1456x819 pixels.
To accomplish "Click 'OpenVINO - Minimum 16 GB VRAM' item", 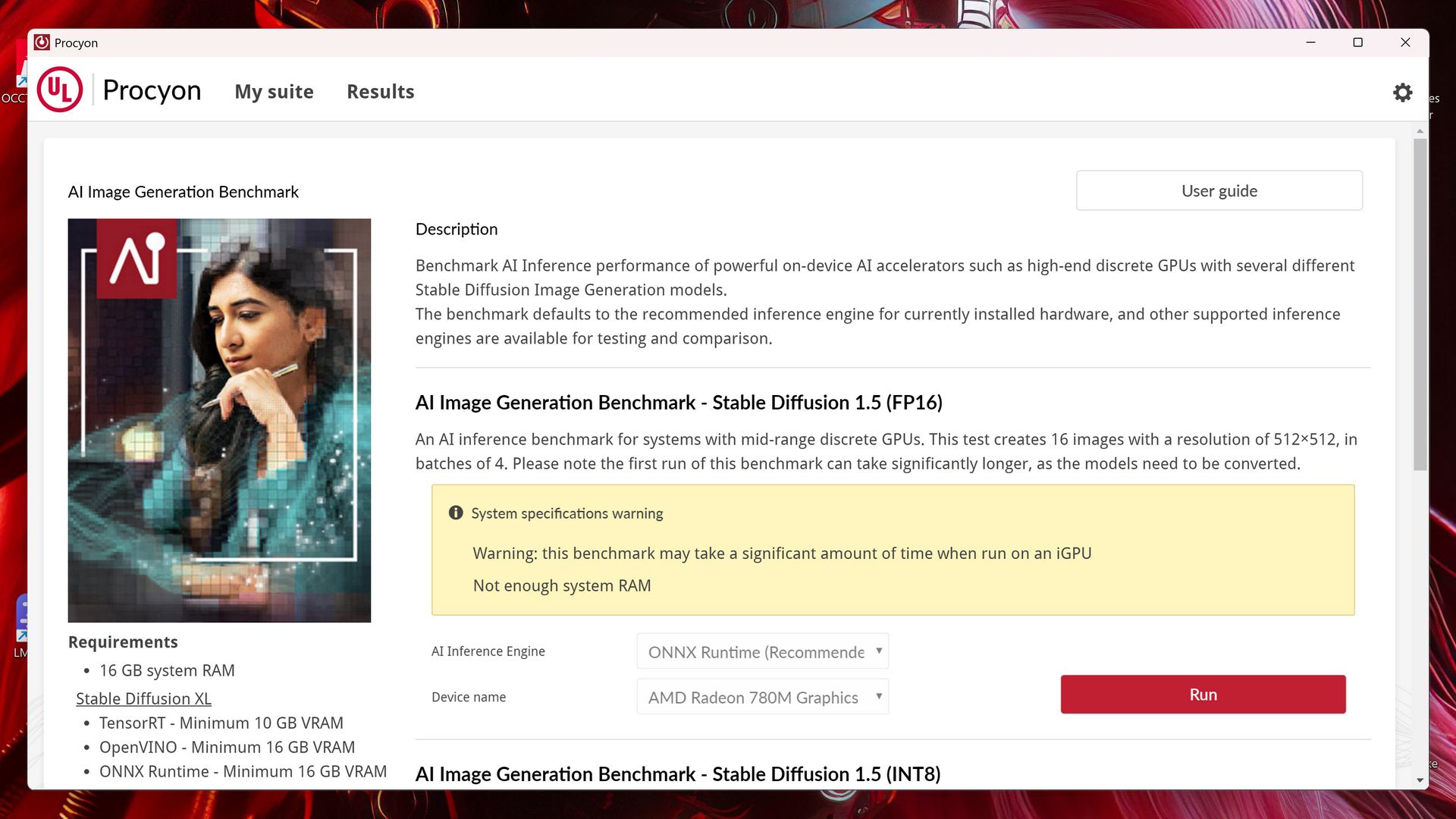I will [227, 747].
